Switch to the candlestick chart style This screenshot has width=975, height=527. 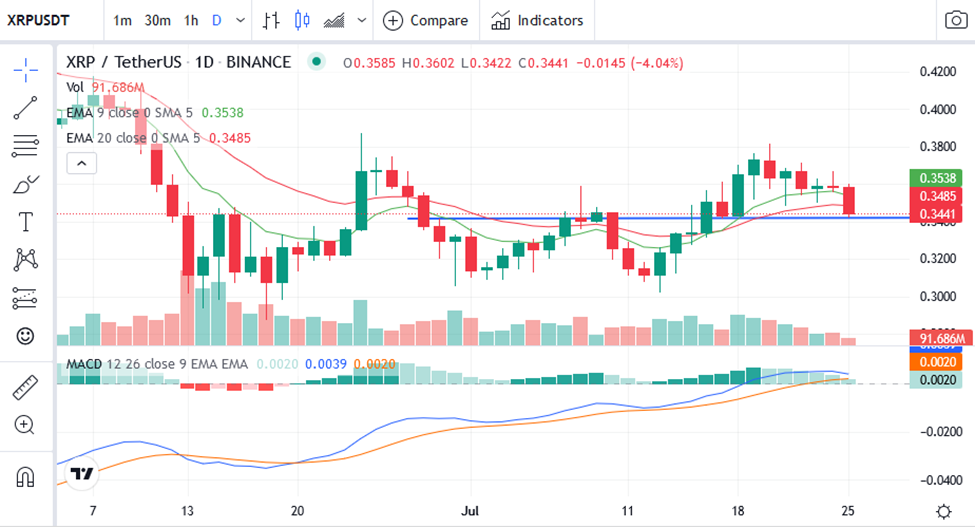(x=302, y=21)
